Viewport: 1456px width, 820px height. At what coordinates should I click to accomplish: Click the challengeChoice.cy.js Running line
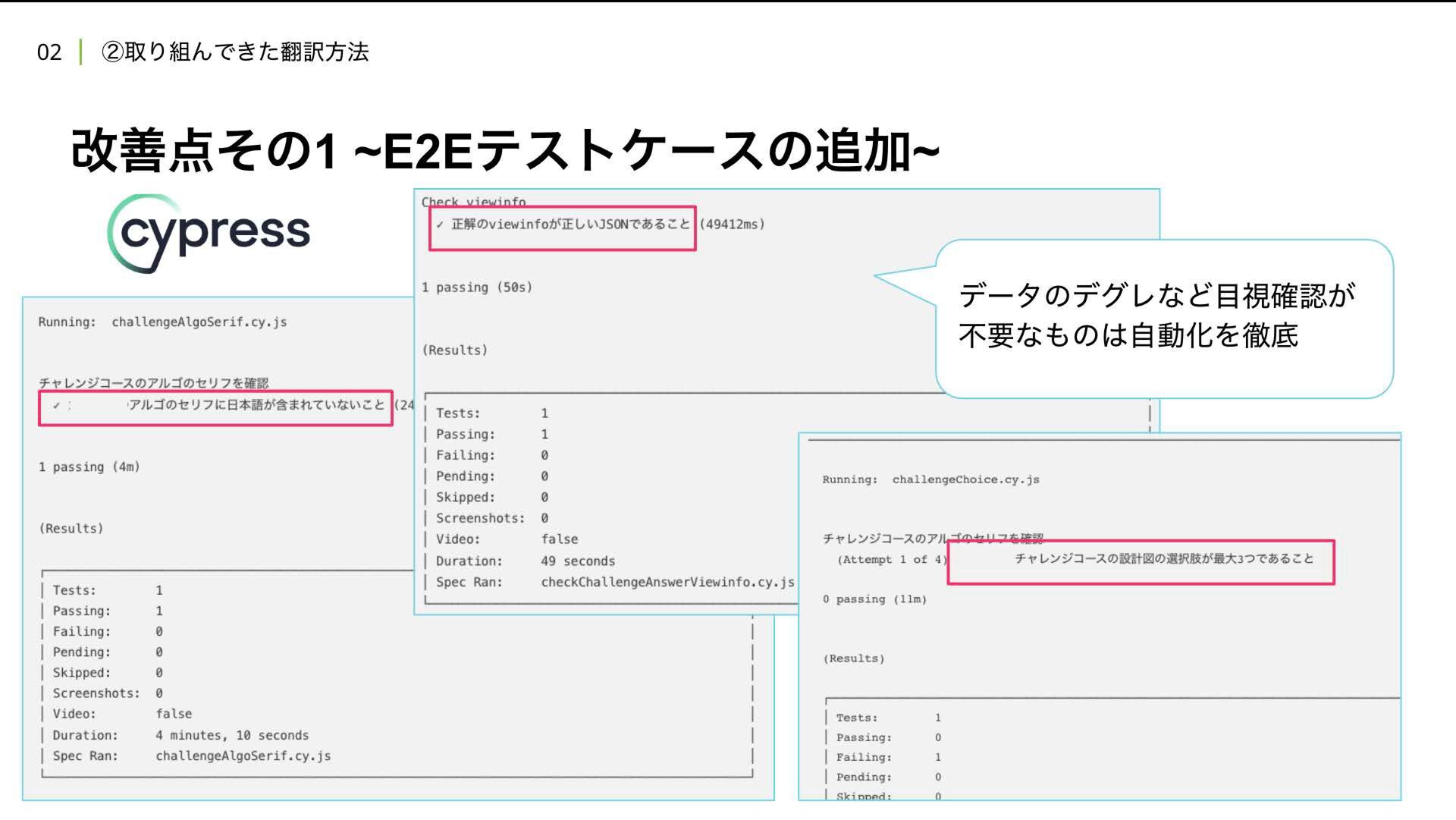tap(930, 480)
